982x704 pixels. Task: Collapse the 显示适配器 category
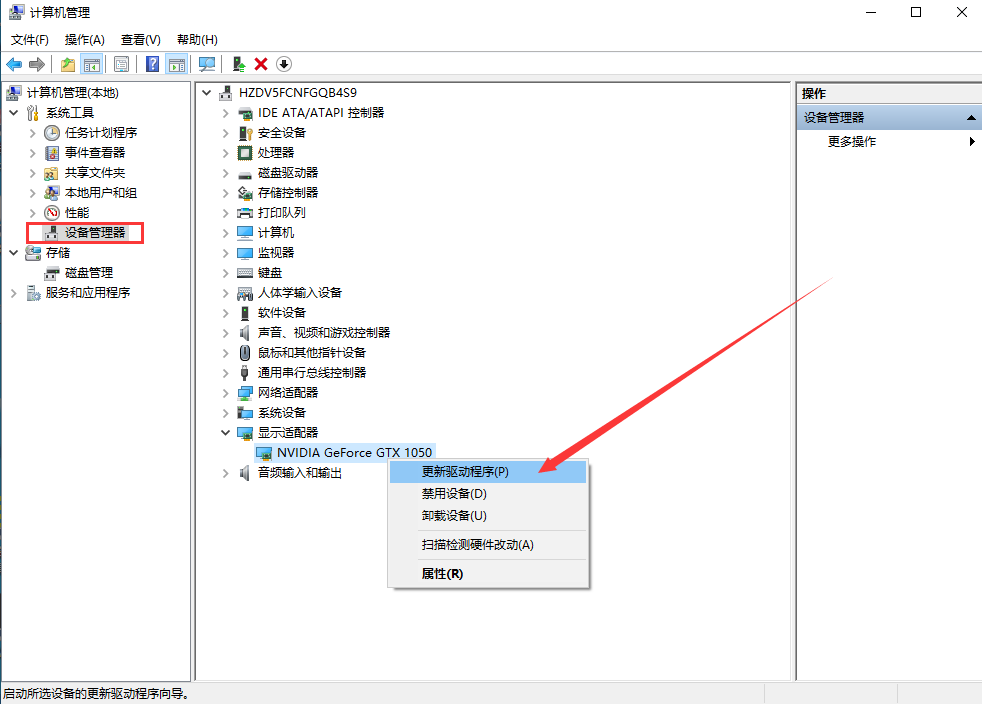pyautogui.click(x=225, y=433)
